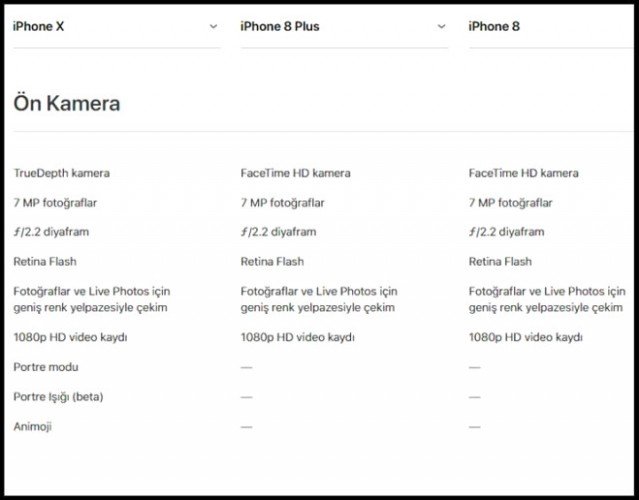Click FaceTime HD kamera under iPhone 8 Plus
Image resolution: width=639 pixels, height=500 pixels.
pos(295,173)
